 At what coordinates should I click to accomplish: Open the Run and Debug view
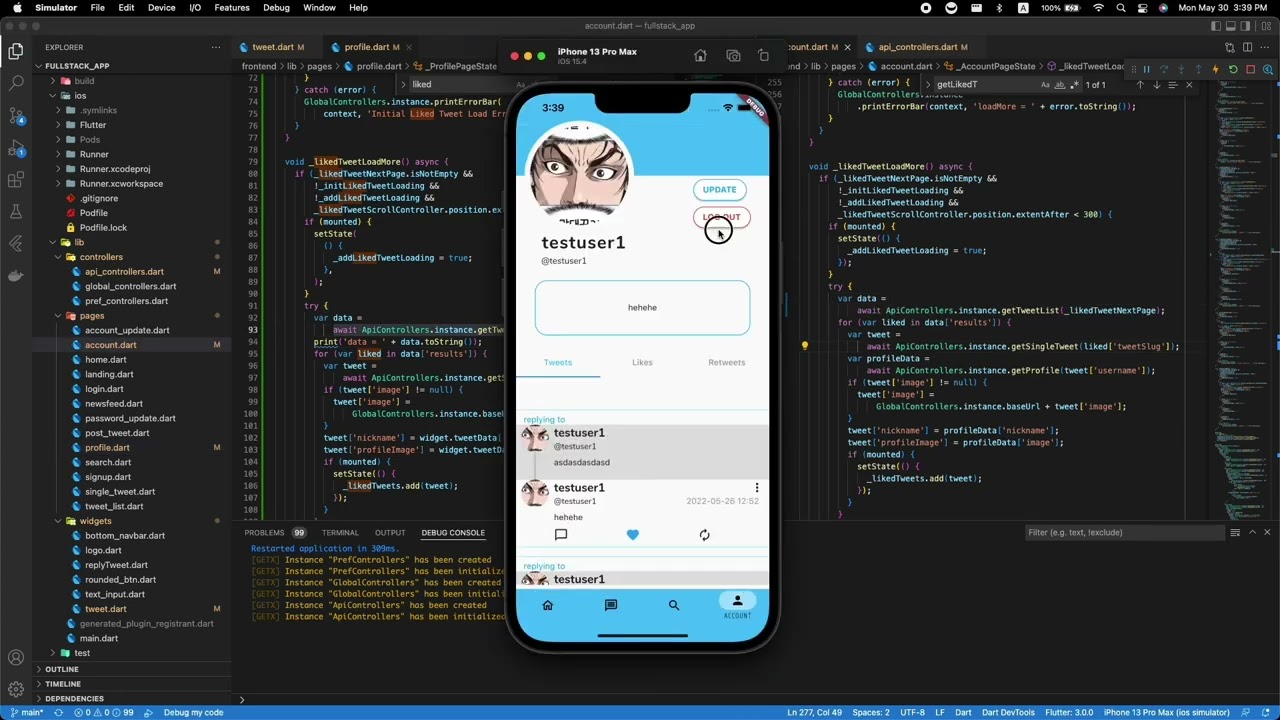16,148
